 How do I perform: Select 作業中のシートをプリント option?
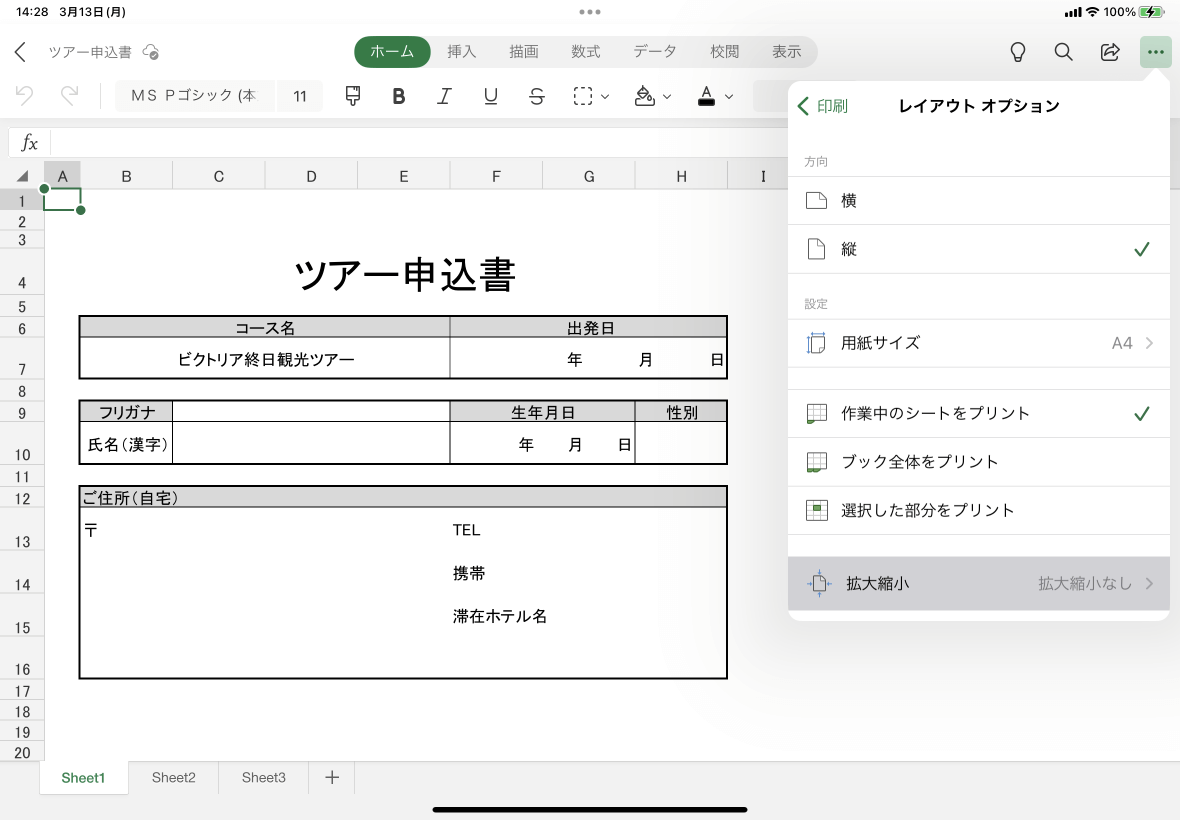(978, 413)
